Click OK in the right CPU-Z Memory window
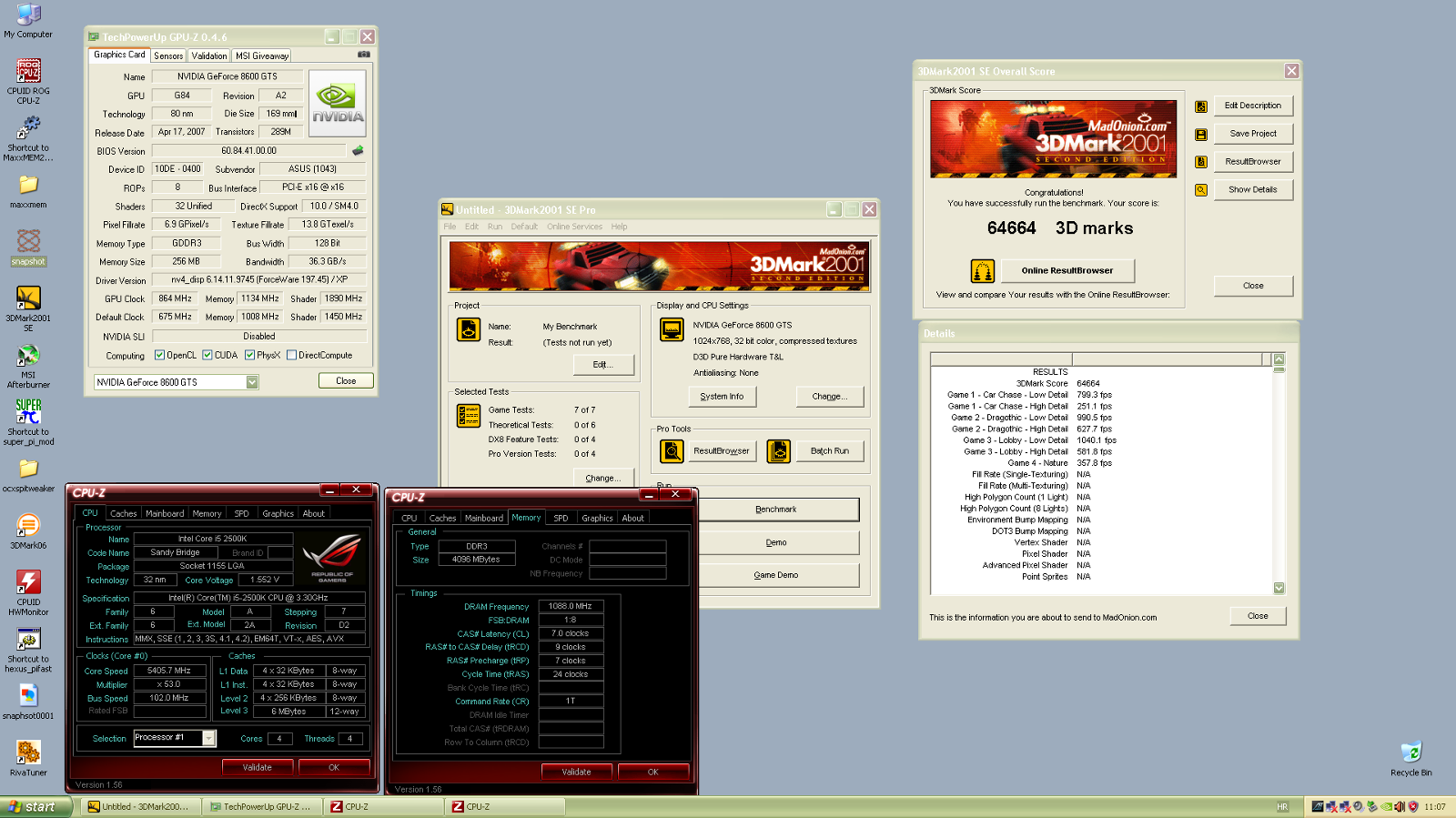Image resolution: width=1456 pixels, height=818 pixels. tap(652, 772)
